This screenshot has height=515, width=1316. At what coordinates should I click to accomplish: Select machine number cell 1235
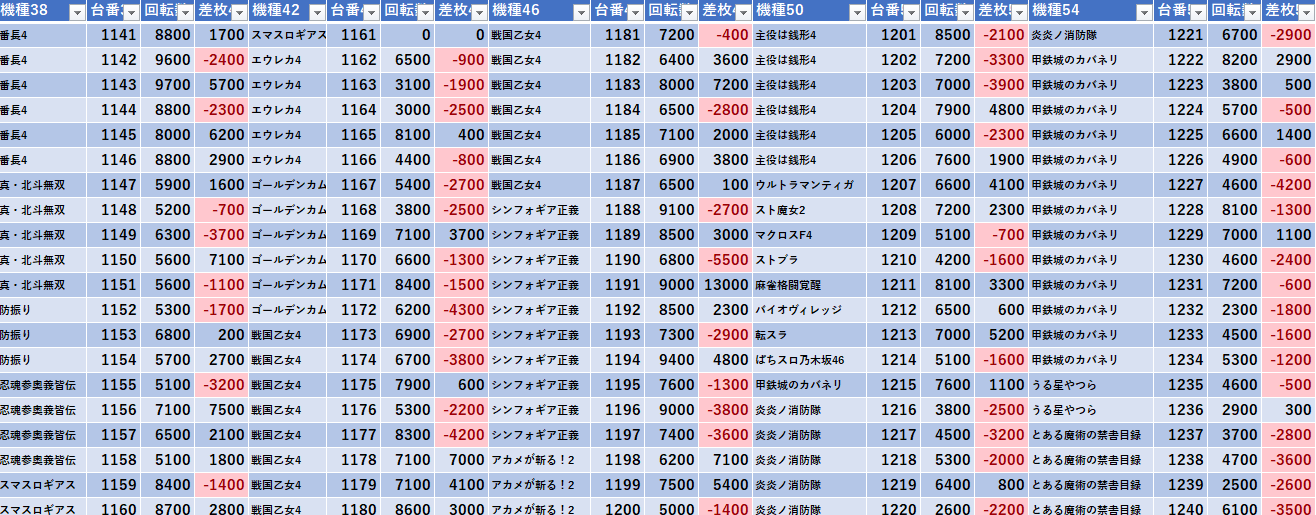(x=1181, y=385)
